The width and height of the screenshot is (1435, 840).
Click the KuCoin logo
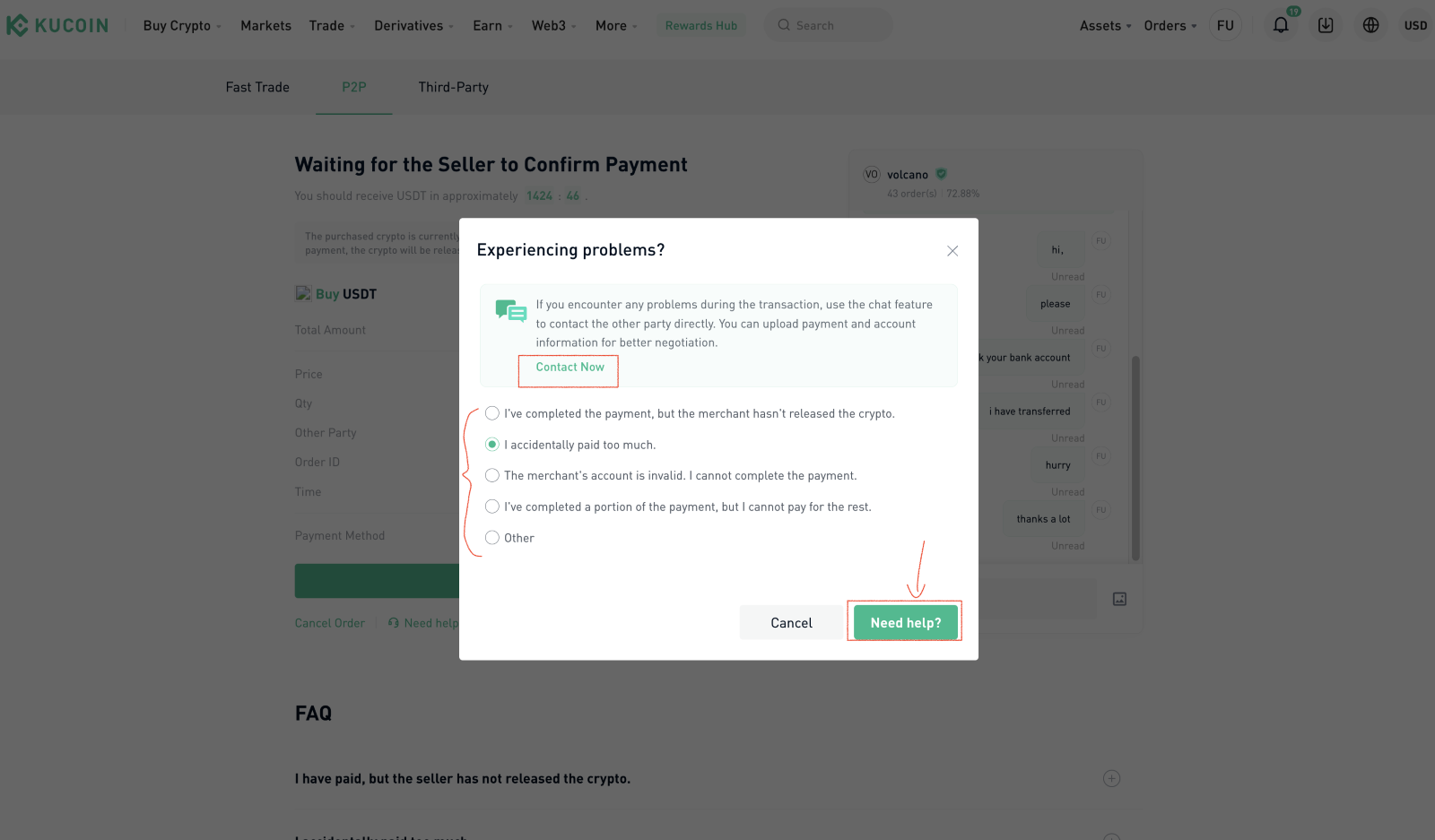57,25
